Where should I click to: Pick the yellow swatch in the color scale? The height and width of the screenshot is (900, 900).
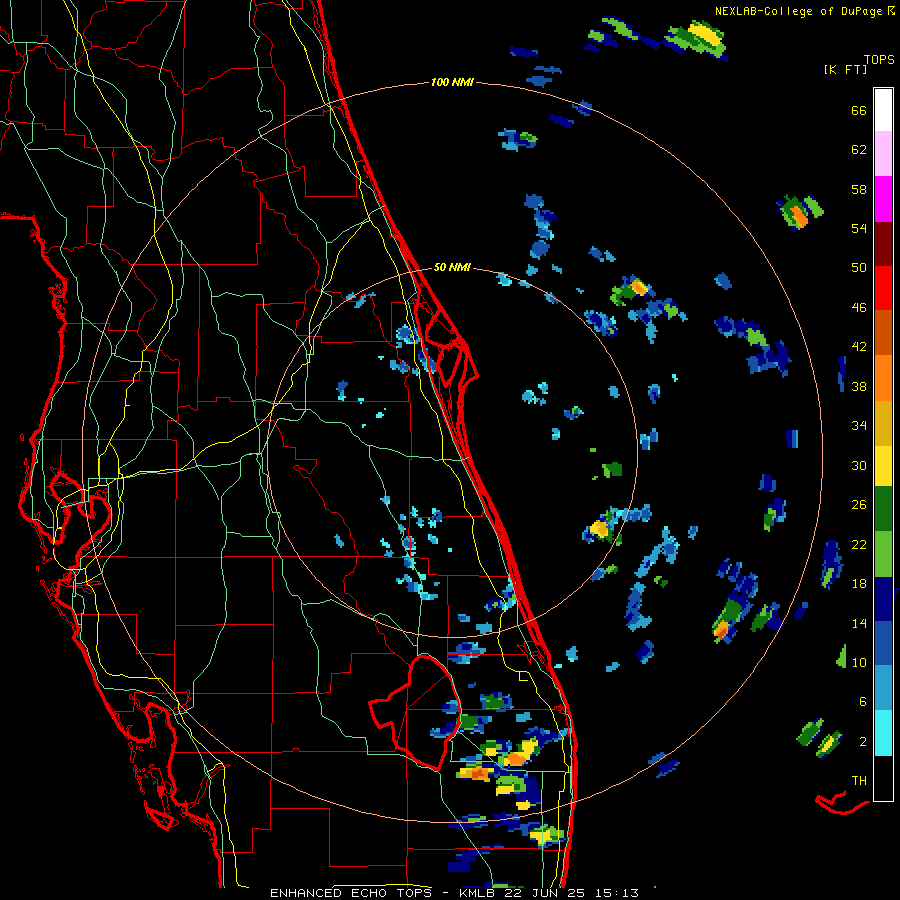883,466
